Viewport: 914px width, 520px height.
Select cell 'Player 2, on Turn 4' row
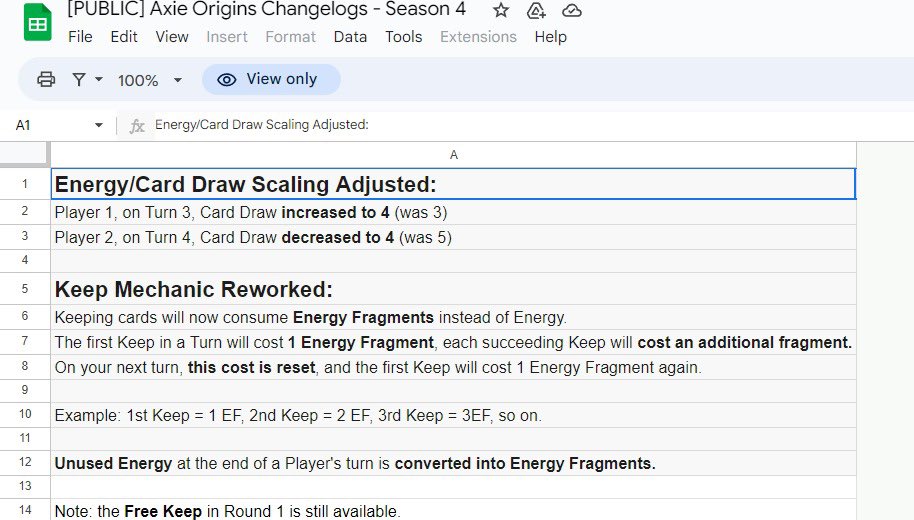pyautogui.click(x=454, y=237)
